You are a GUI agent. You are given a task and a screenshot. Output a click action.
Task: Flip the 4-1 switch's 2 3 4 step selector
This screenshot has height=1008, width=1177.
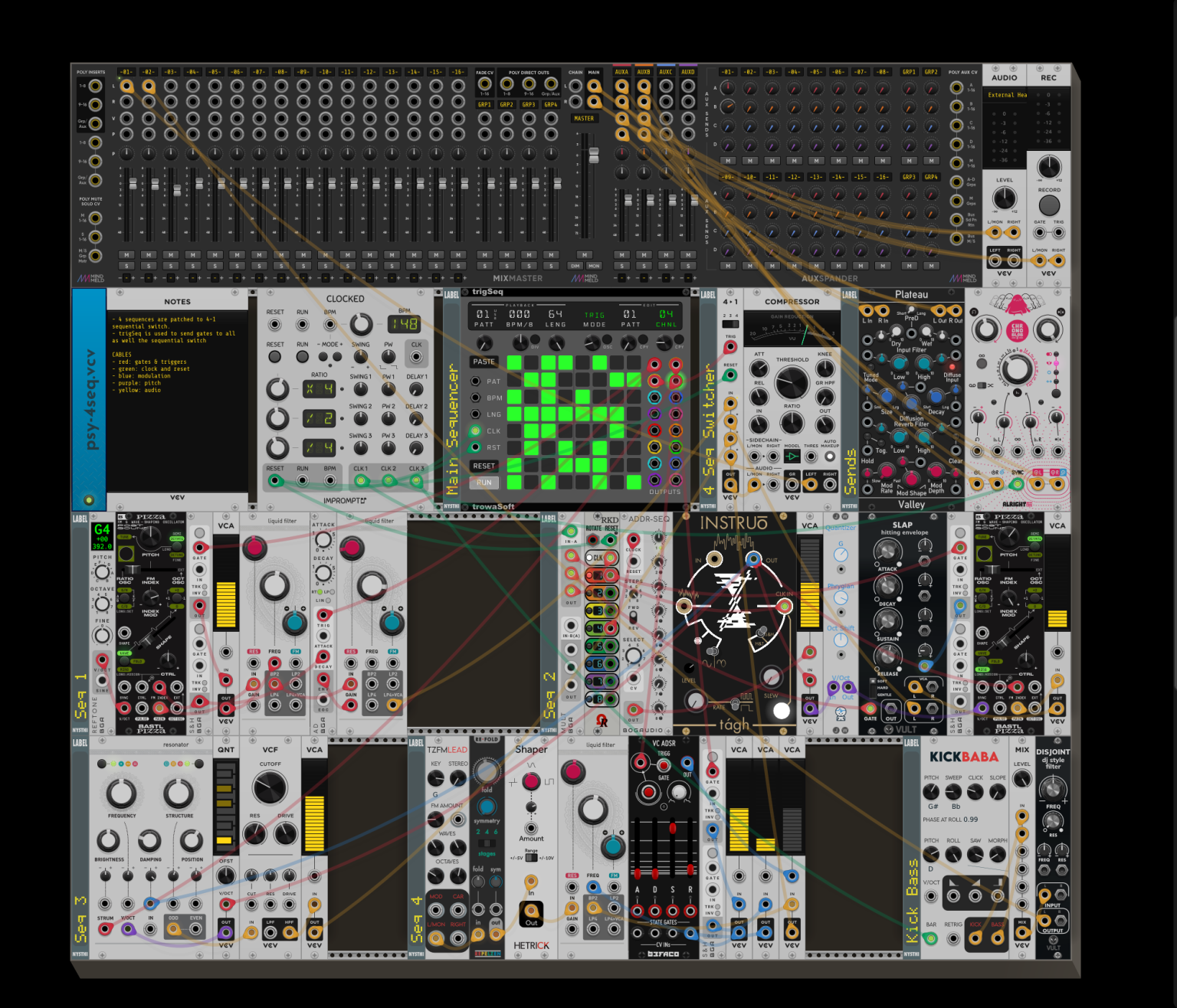730,323
